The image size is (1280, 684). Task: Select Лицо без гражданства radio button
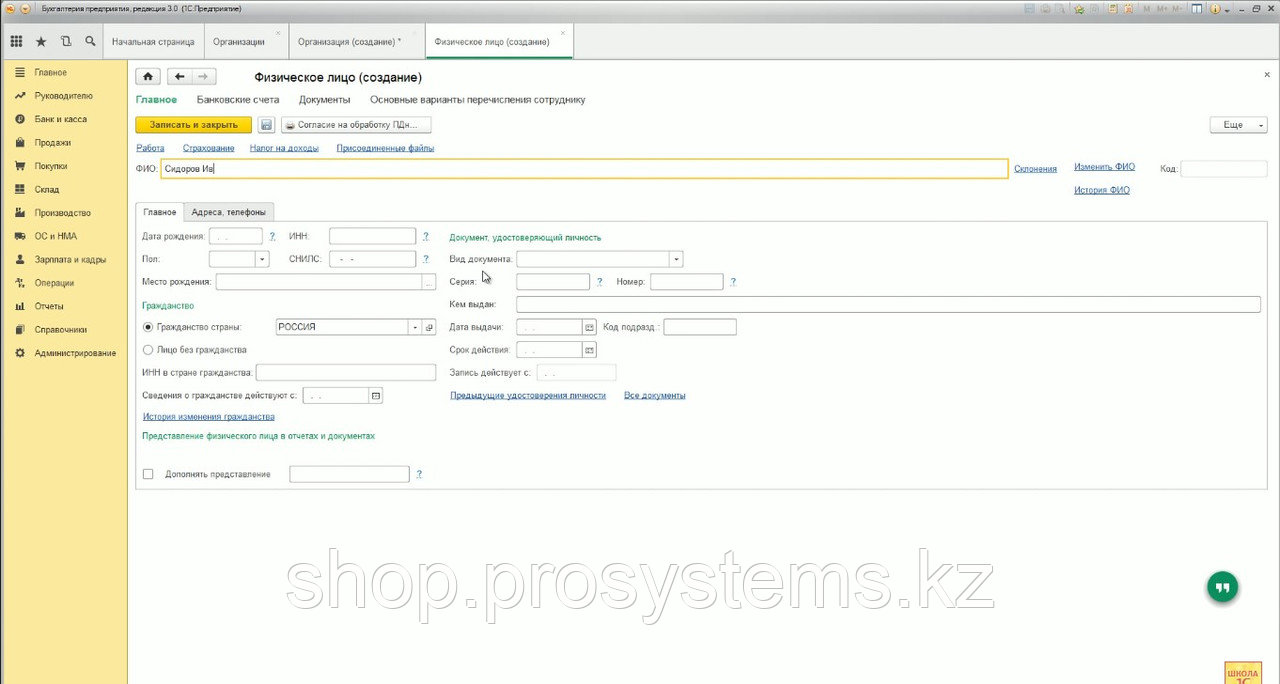pos(148,350)
